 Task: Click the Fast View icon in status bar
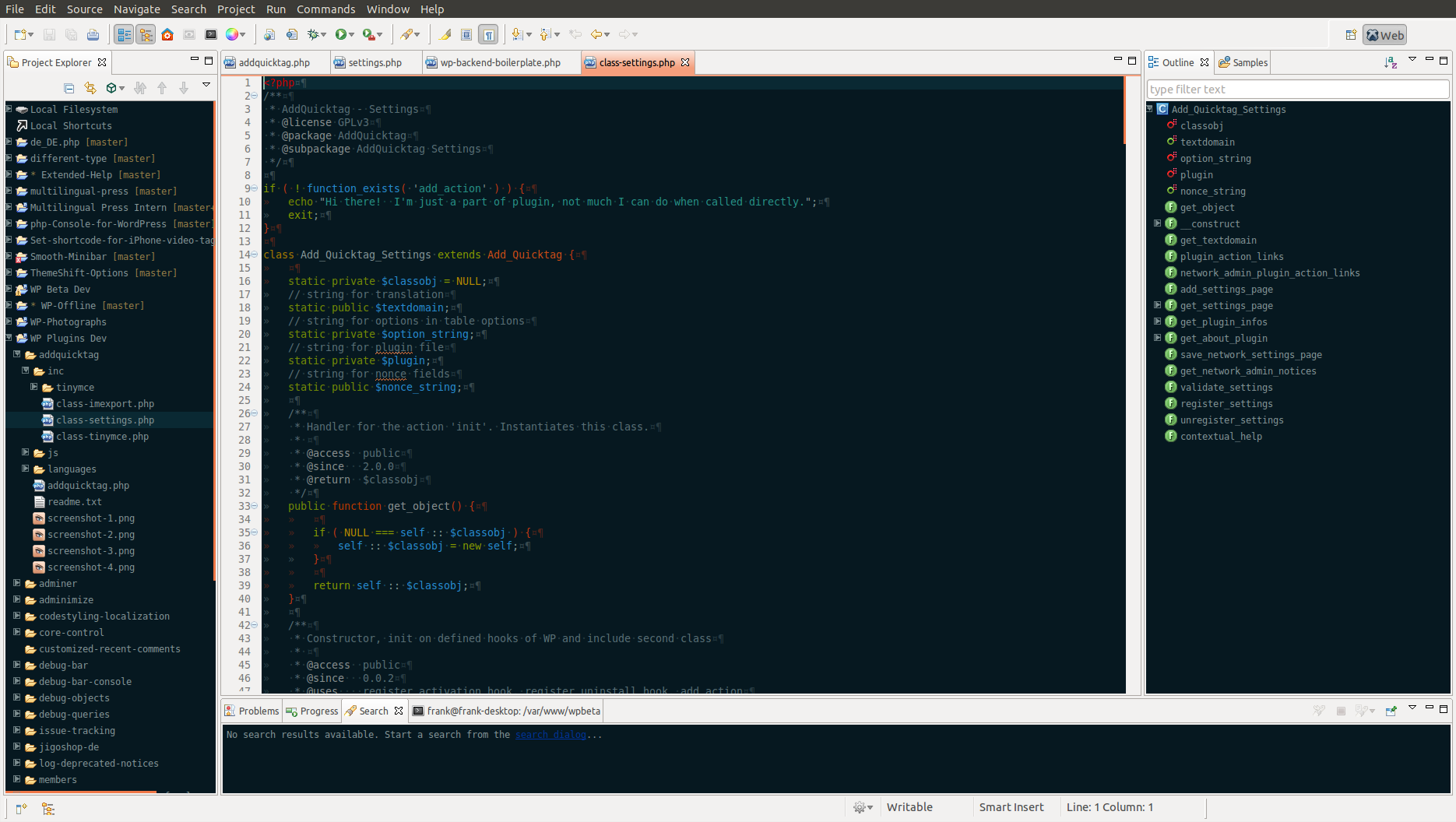(21, 809)
